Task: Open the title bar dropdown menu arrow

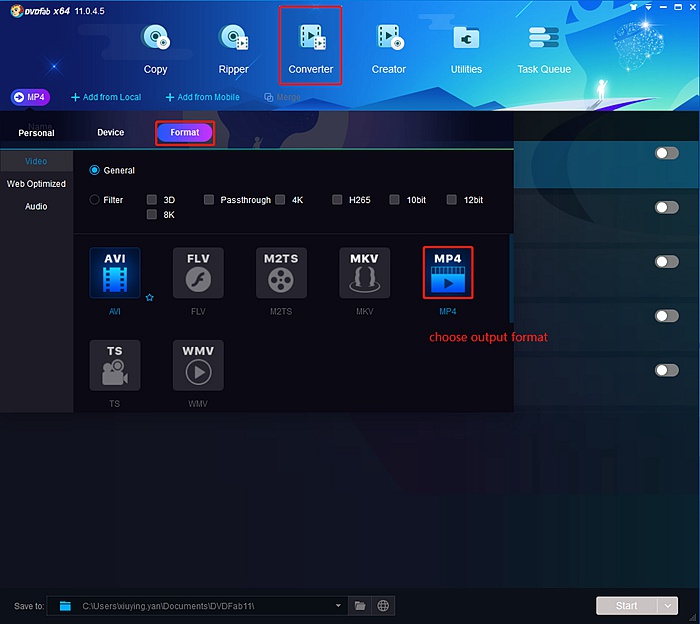Action: 648,7
